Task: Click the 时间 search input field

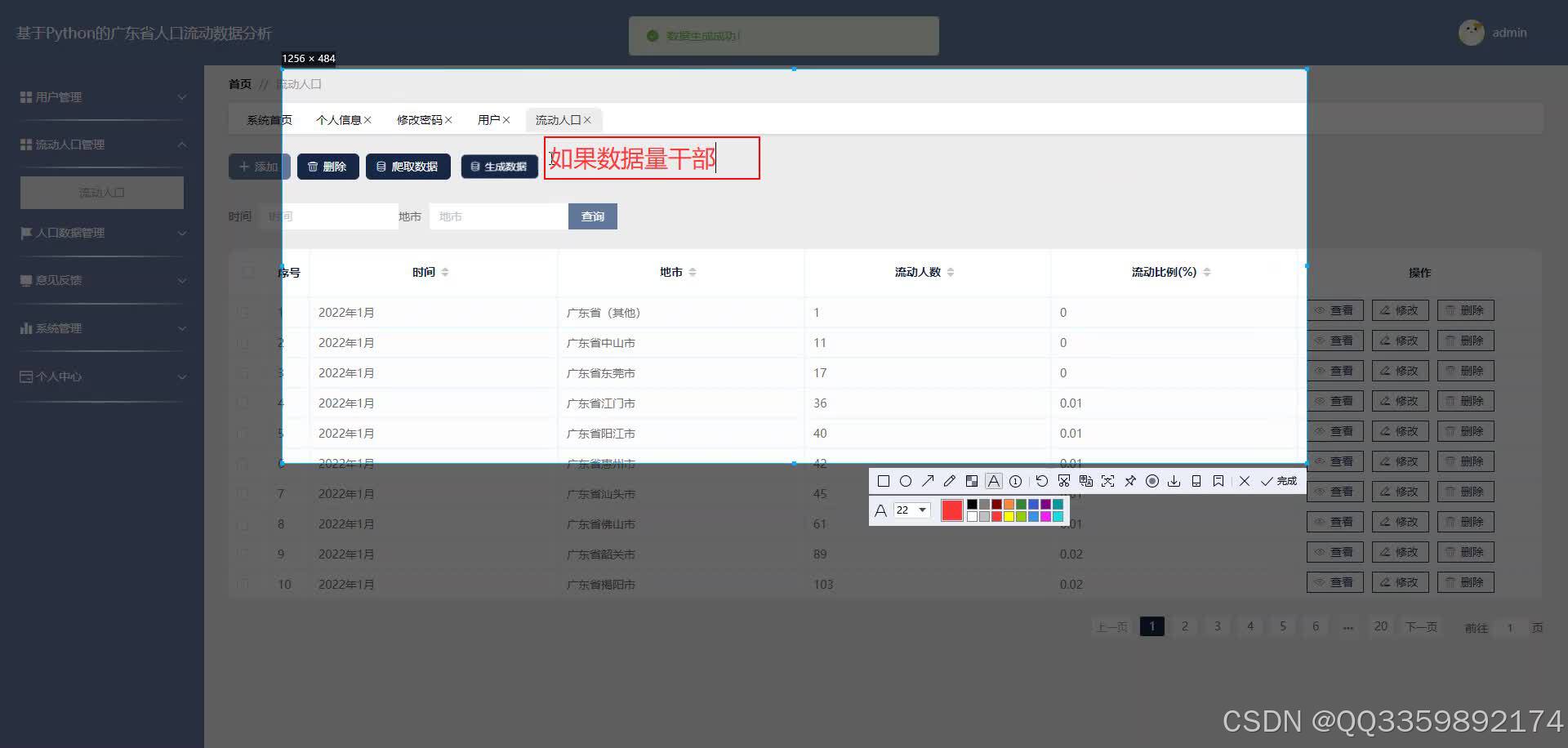Action: tap(328, 216)
